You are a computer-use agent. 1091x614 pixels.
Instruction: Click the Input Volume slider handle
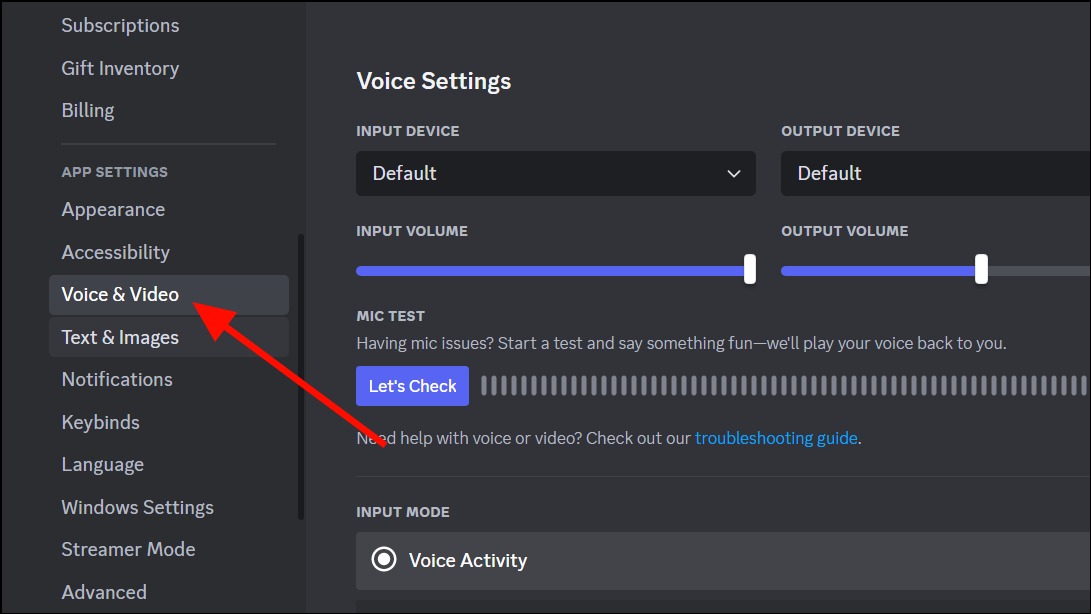pos(749,269)
